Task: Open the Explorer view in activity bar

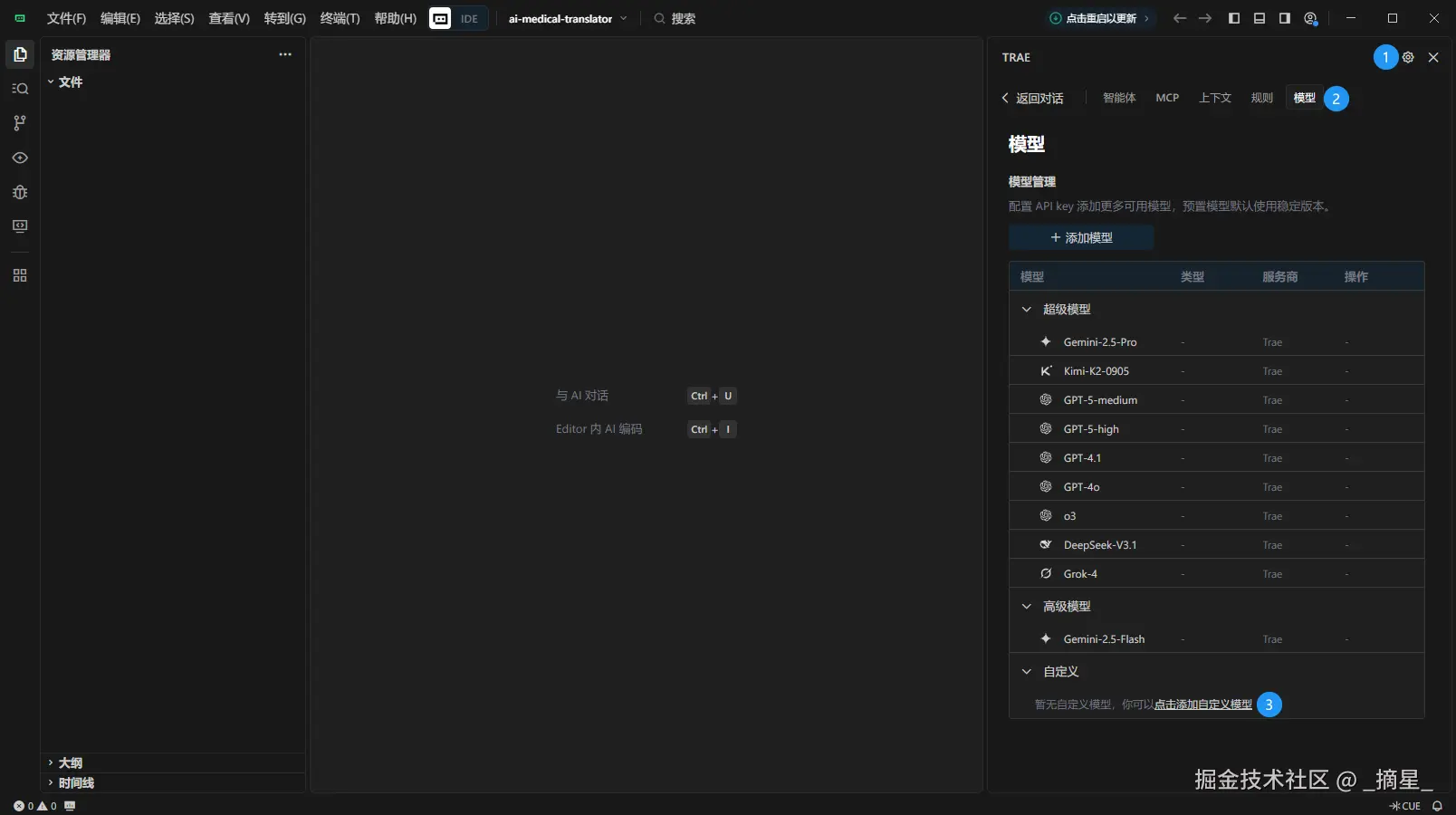Action: point(20,54)
